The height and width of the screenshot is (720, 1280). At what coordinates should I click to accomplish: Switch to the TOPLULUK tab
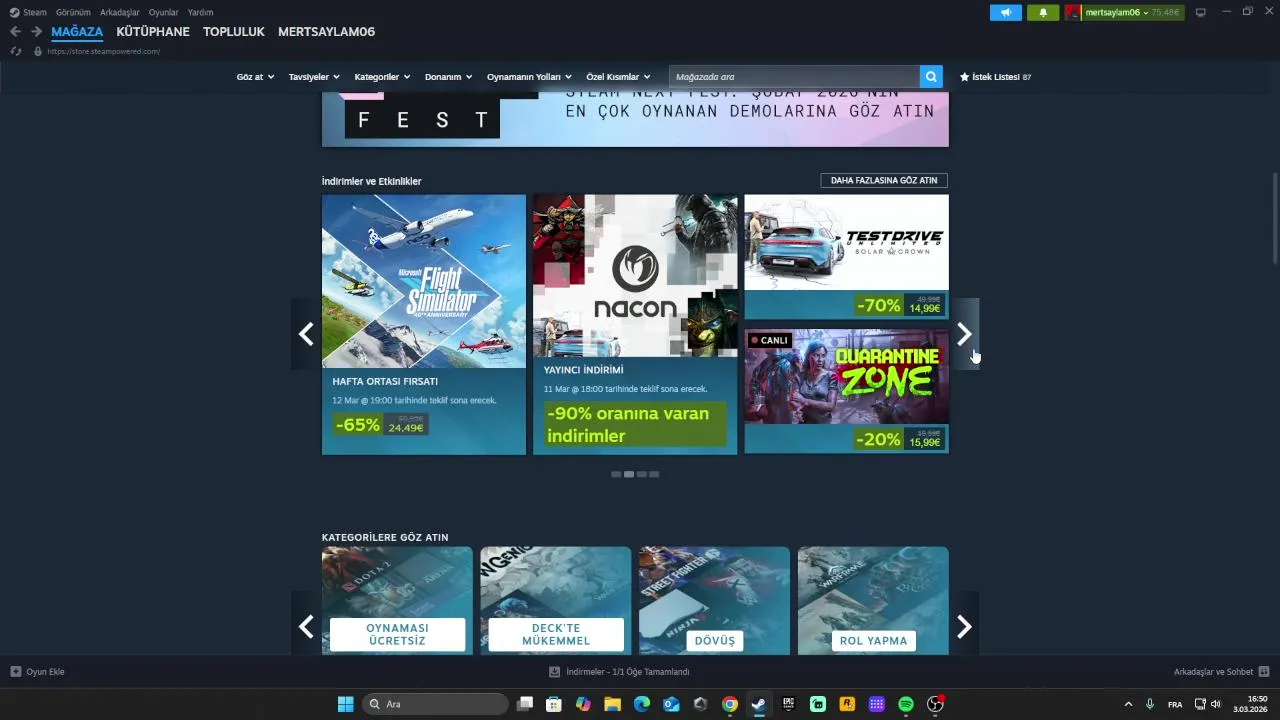(x=234, y=32)
